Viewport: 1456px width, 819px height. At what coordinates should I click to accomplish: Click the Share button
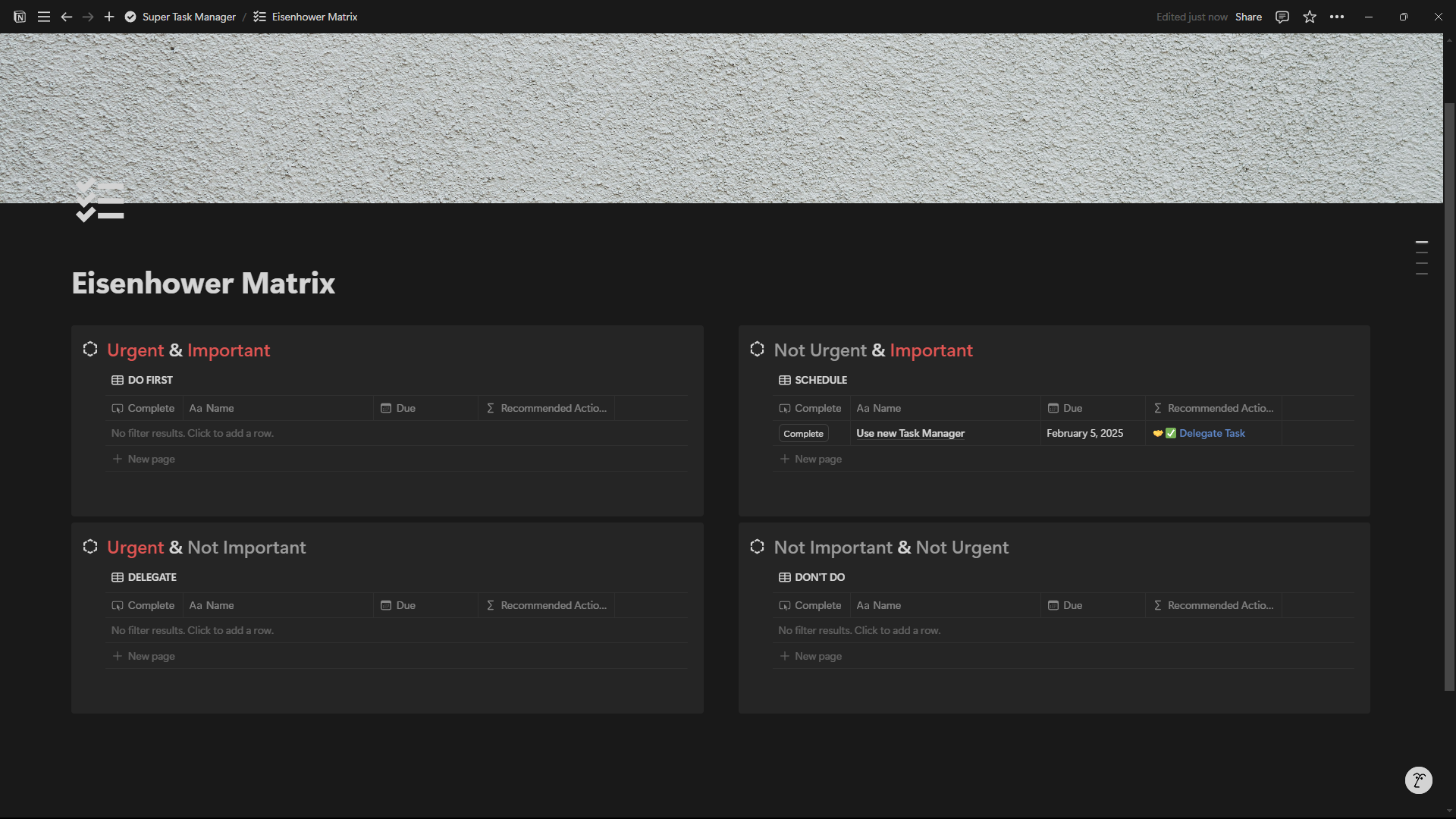pyautogui.click(x=1248, y=17)
